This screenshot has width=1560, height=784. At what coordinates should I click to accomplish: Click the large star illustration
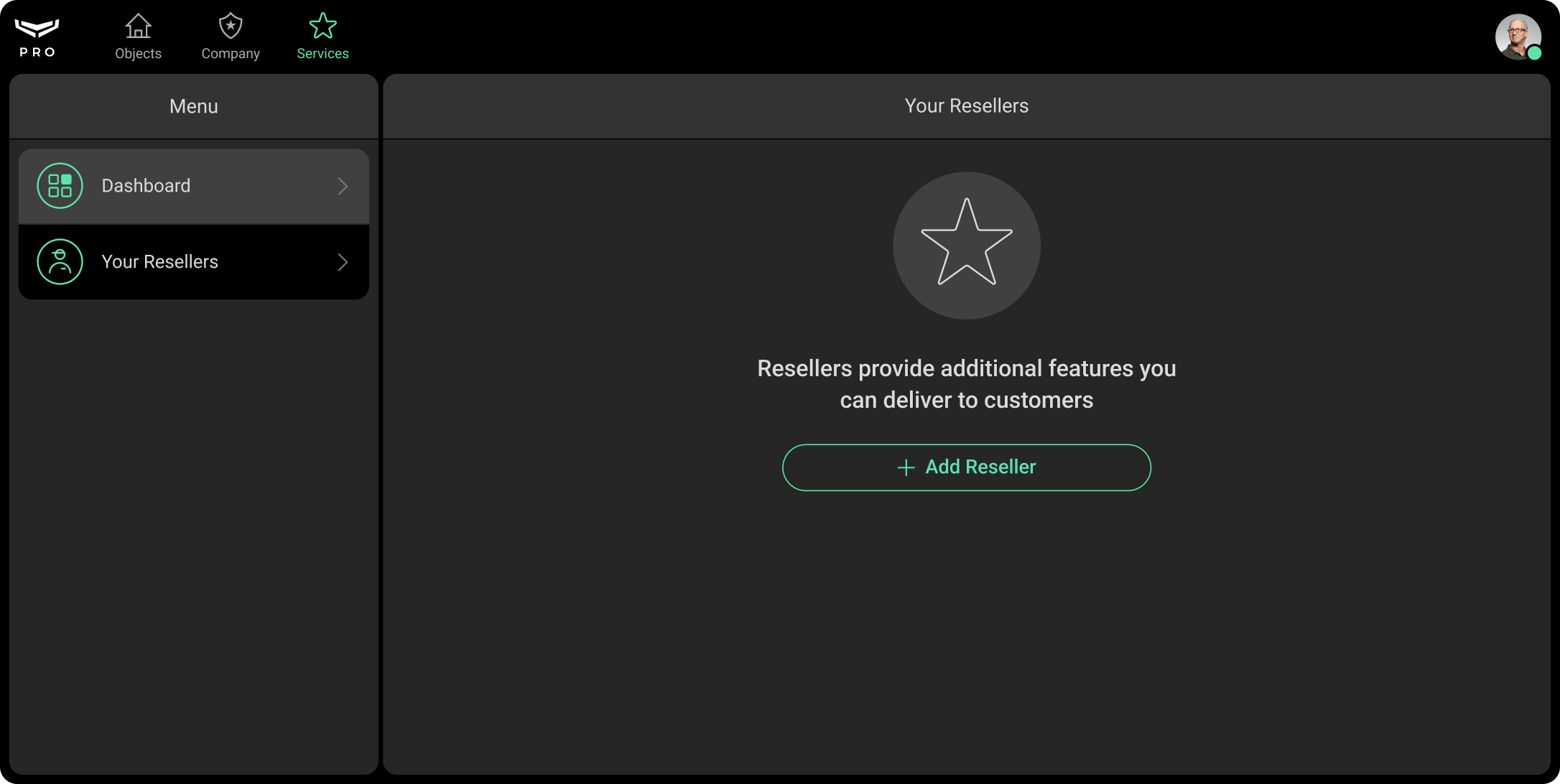pos(966,246)
